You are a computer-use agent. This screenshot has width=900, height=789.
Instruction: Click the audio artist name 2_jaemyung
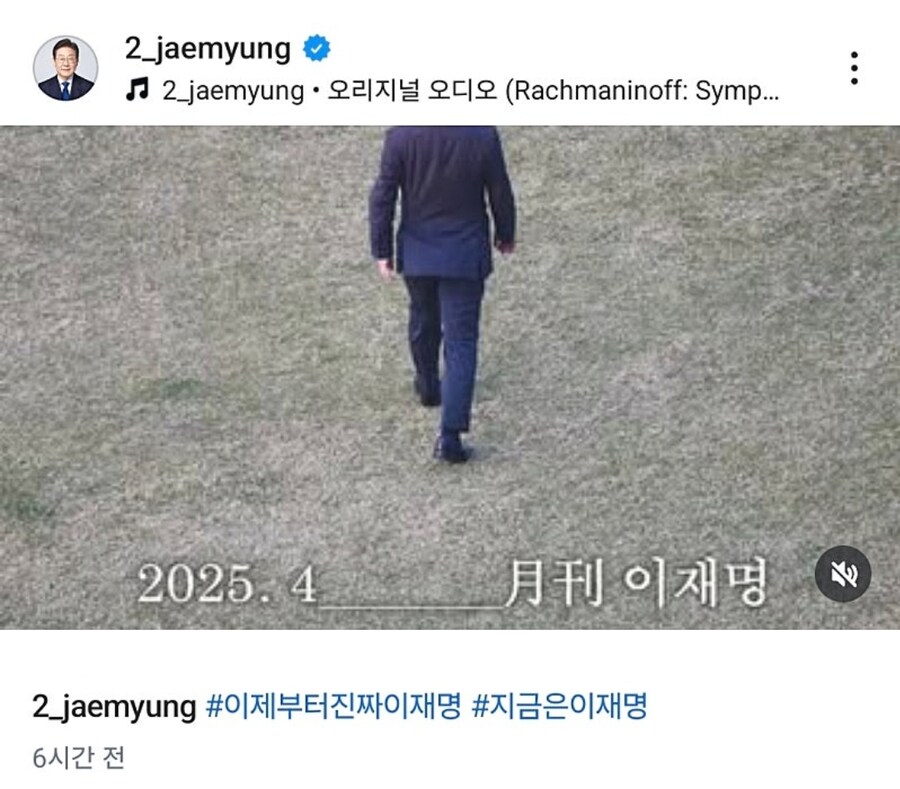[x=232, y=91]
